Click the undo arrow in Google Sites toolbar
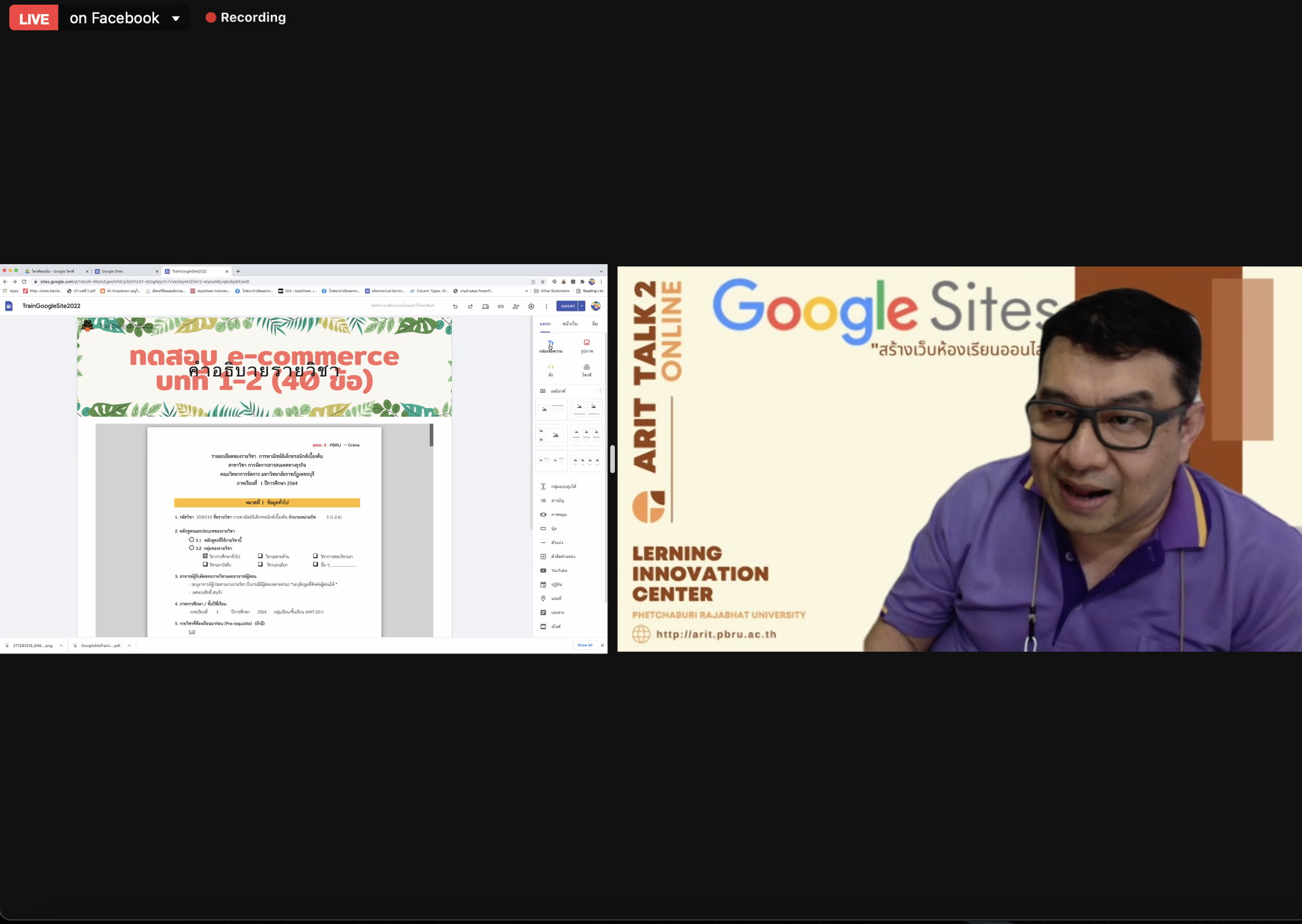The image size is (1302, 924). (x=455, y=306)
